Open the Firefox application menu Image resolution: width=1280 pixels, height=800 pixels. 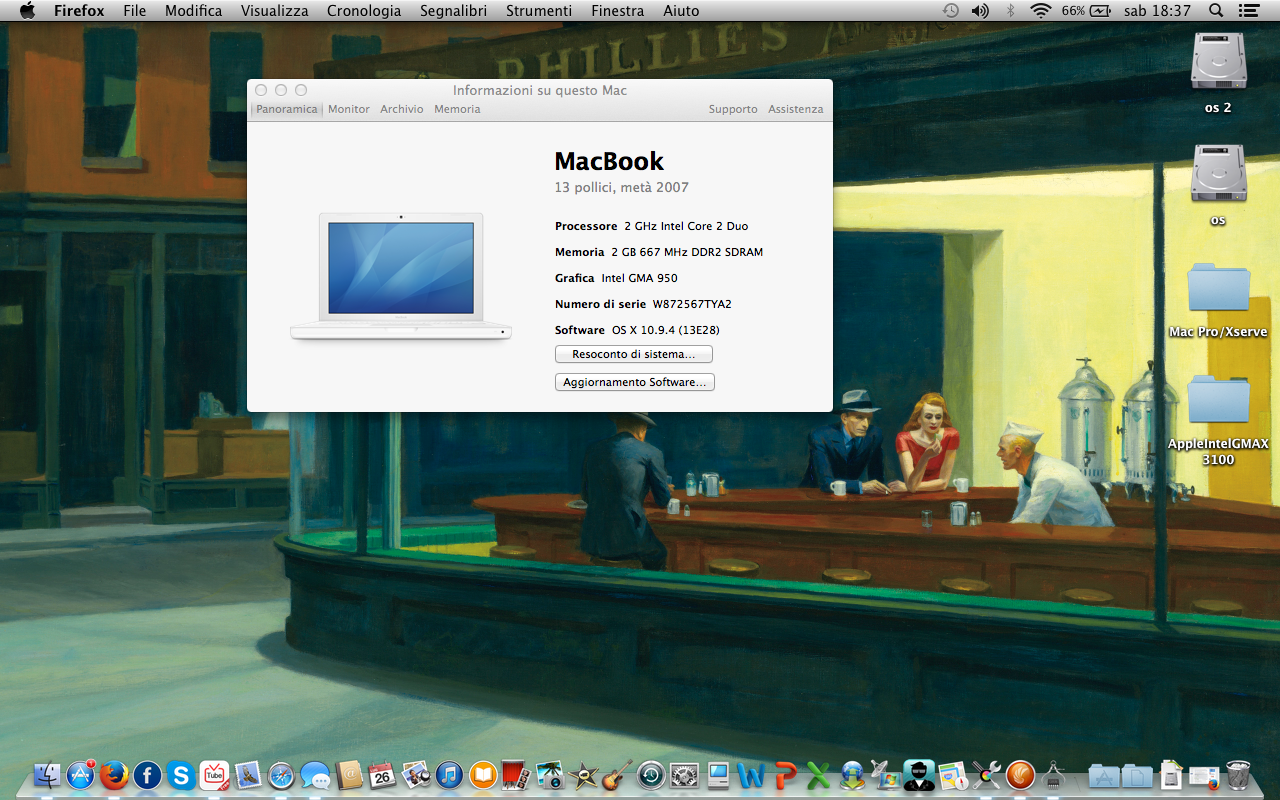pos(79,11)
